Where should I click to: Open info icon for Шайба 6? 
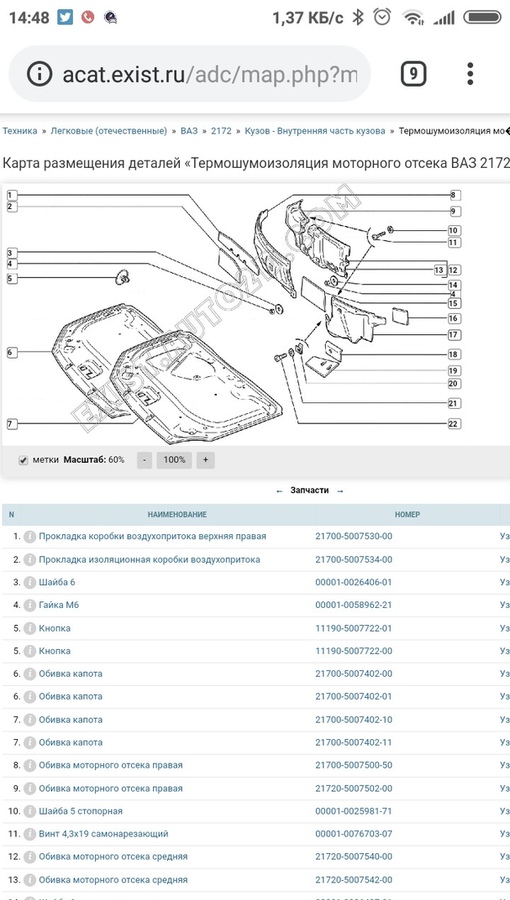tap(30, 583)
